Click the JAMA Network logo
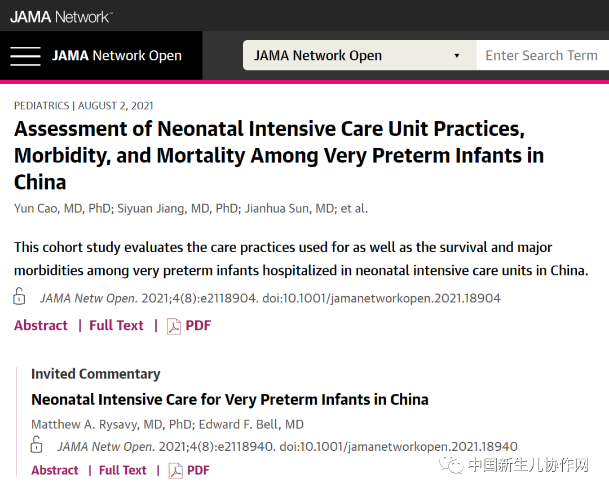The height and width of the screenshot is (492, 609). tap(61, 17)
